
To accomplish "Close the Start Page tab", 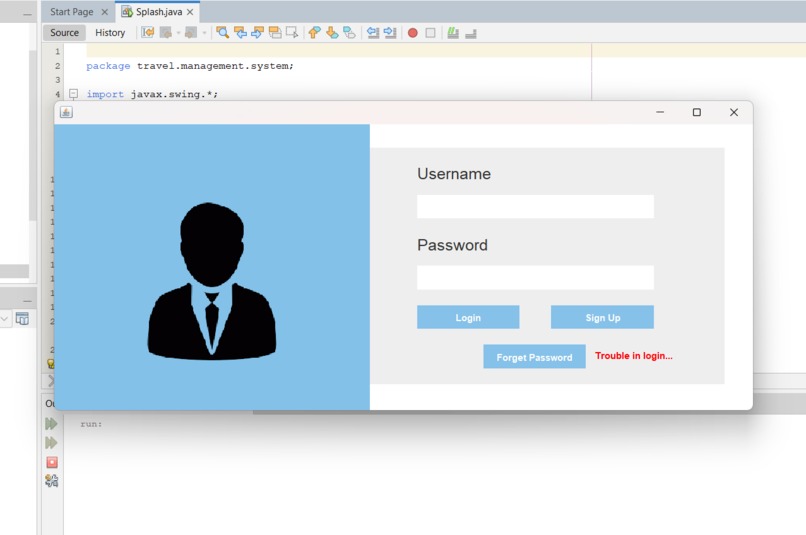I will tap(104, 12).
